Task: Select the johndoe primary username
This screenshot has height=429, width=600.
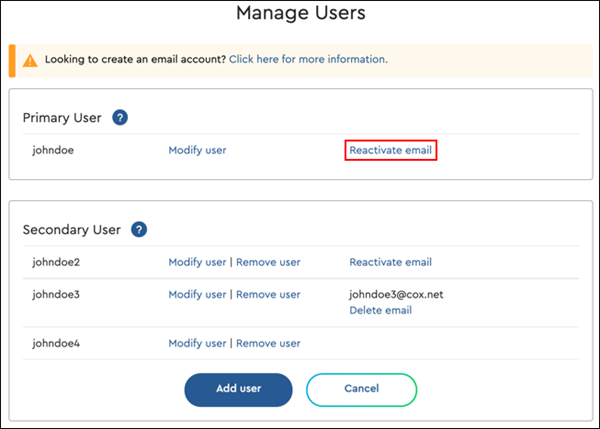Action: pyautogui.click(x=53, y=150)
